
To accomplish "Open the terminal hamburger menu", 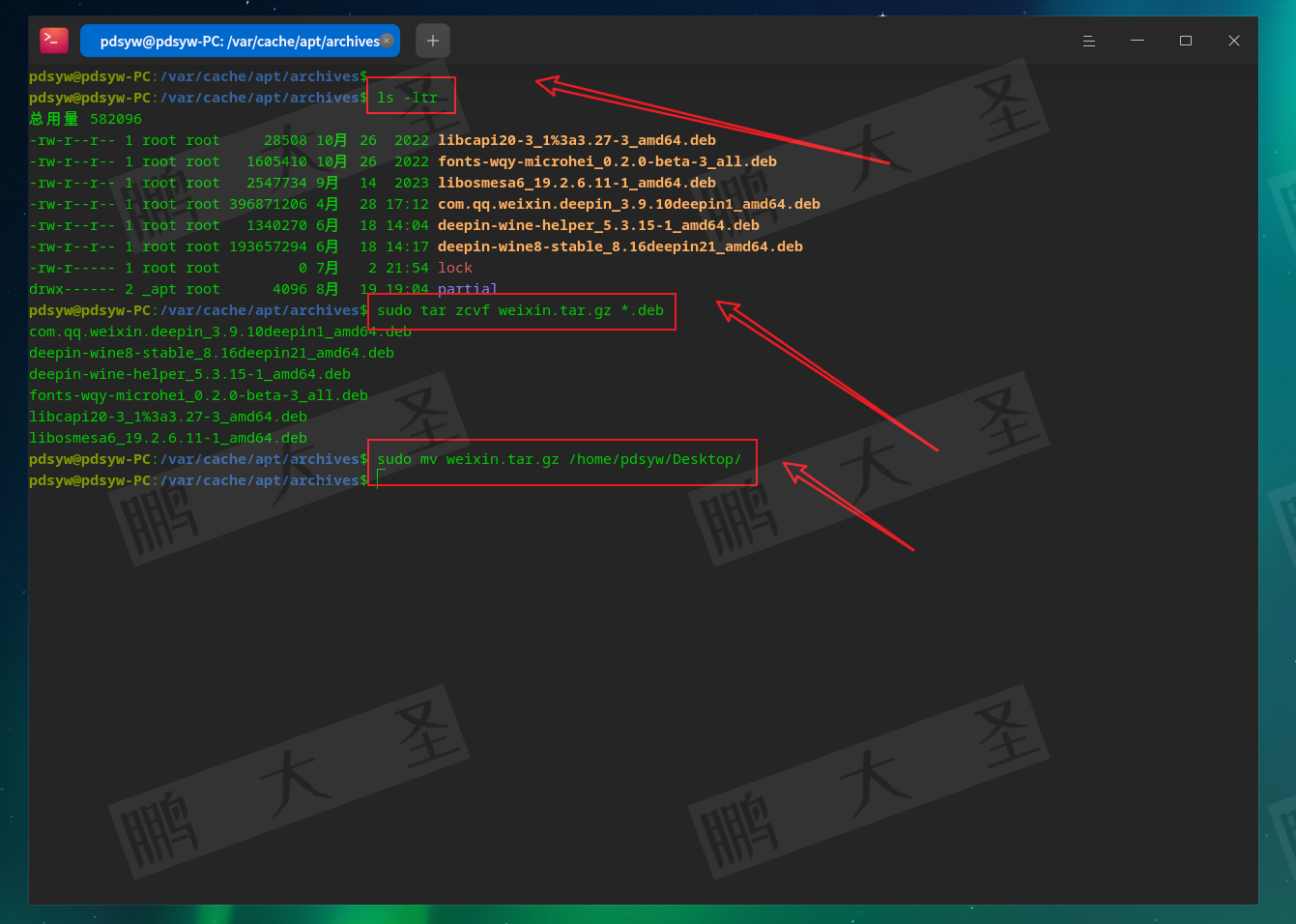I will pos(1088,41).
